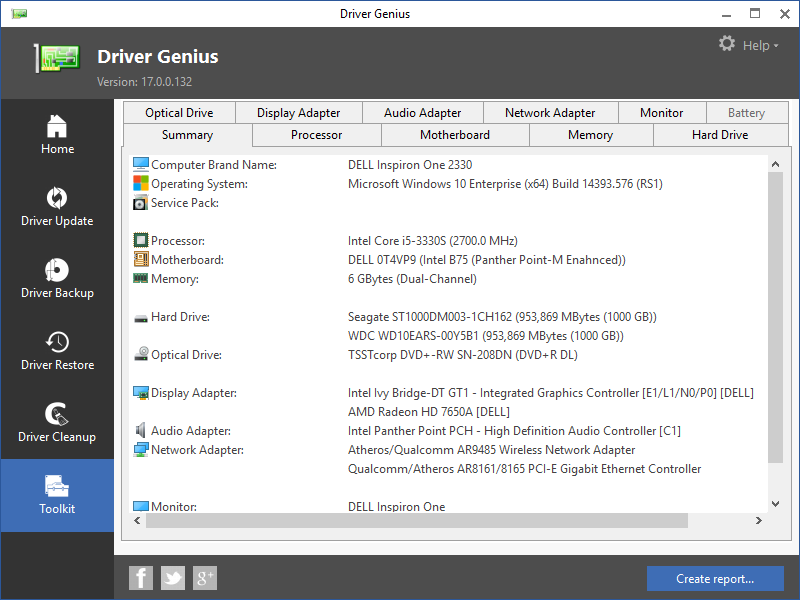
Task: Select the Microsoft Windows 10 Enterprise text
Action: point(505,184)
